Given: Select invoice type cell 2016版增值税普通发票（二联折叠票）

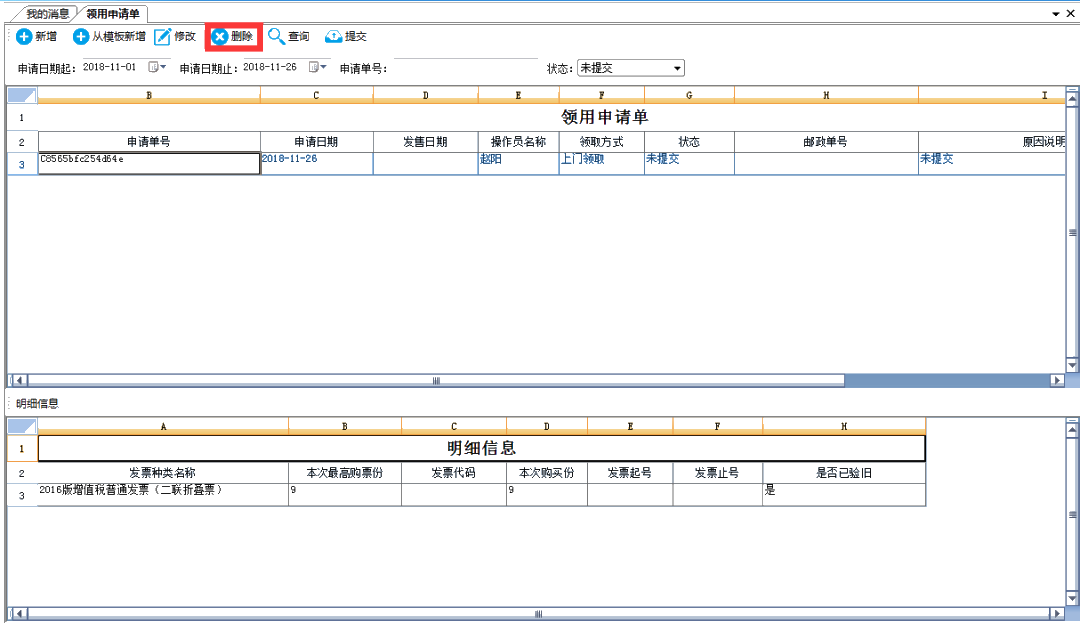Looking at the screenshot, I should [163, 494].
